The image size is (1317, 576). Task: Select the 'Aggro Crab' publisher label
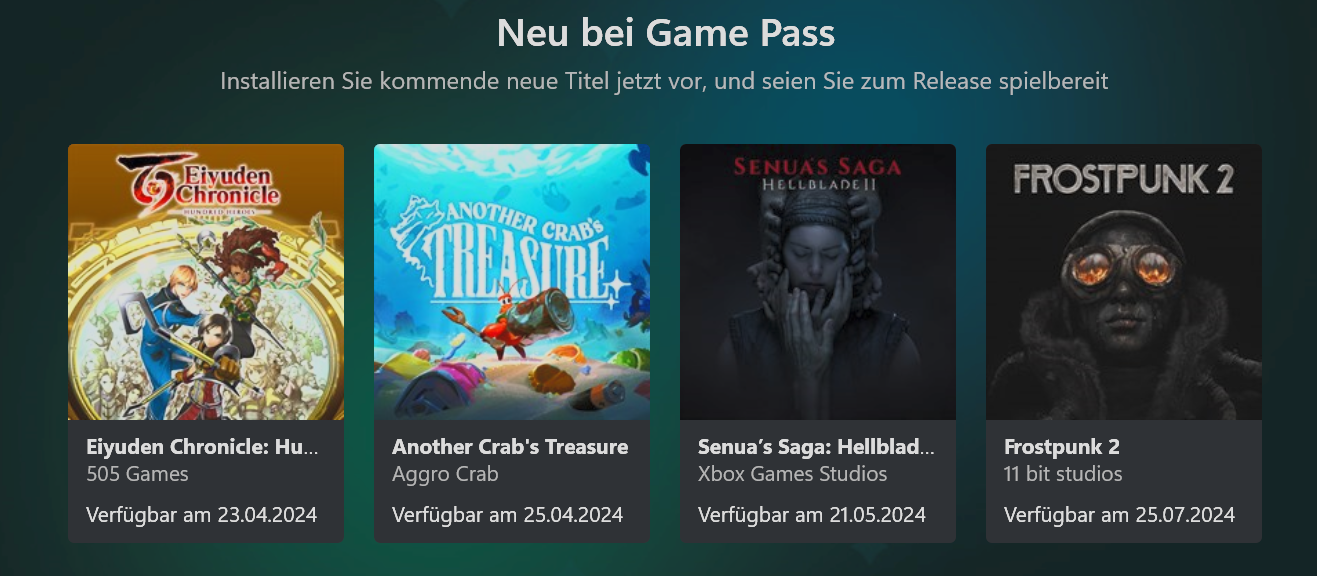tap(445, 474)
